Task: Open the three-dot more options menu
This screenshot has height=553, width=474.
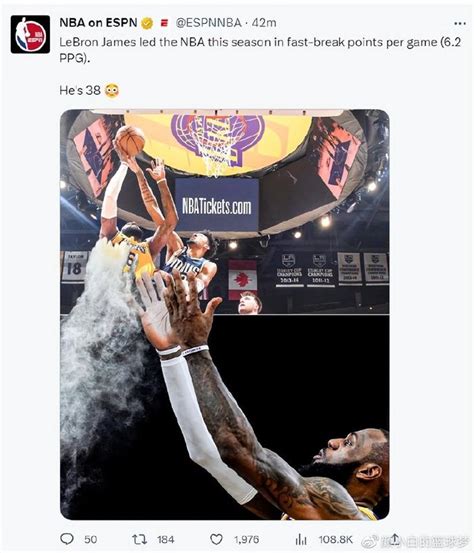Action: pyautogui.click(x=460, y=23)
